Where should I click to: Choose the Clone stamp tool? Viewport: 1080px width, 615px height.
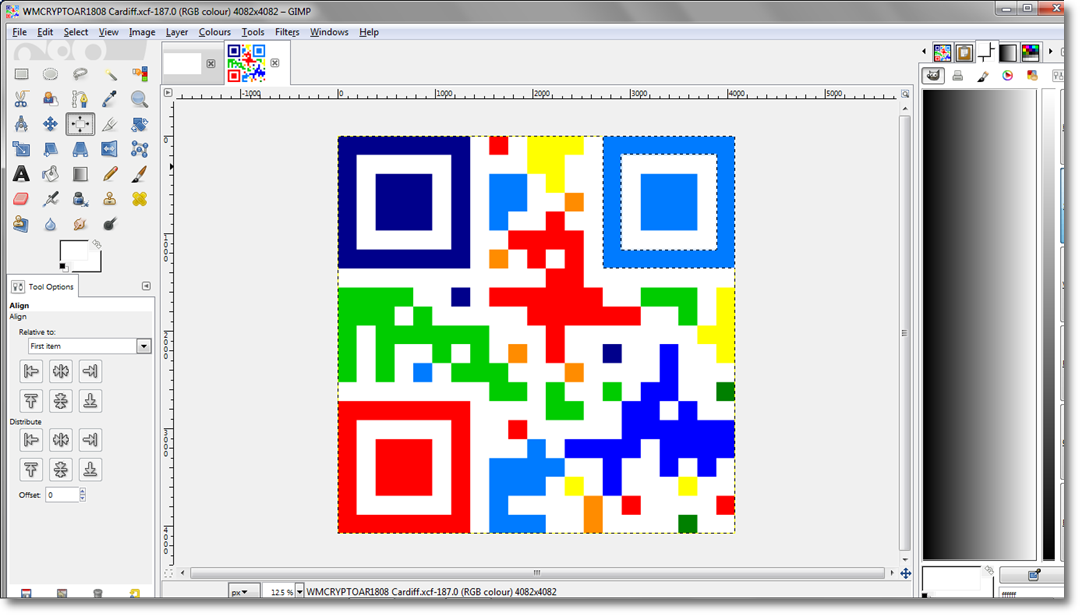[x=110, y=199]
